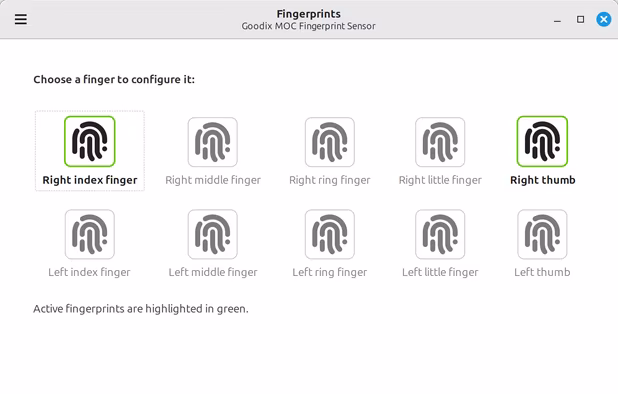Screen dimensions: 618x394
Task: Click the "Left thumb" label text
Action: click(x=542, y=272)
